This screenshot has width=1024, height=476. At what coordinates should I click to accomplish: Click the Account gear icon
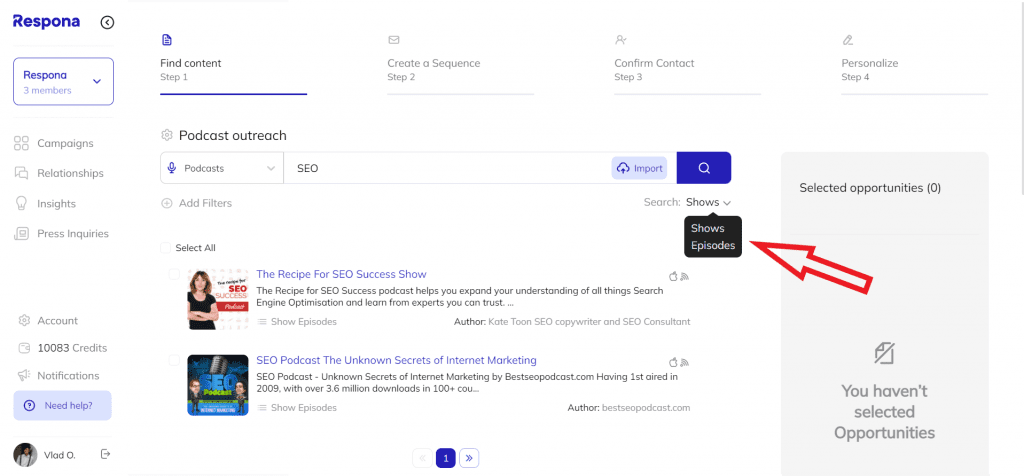pyautogui.click(x=24, y=321)
